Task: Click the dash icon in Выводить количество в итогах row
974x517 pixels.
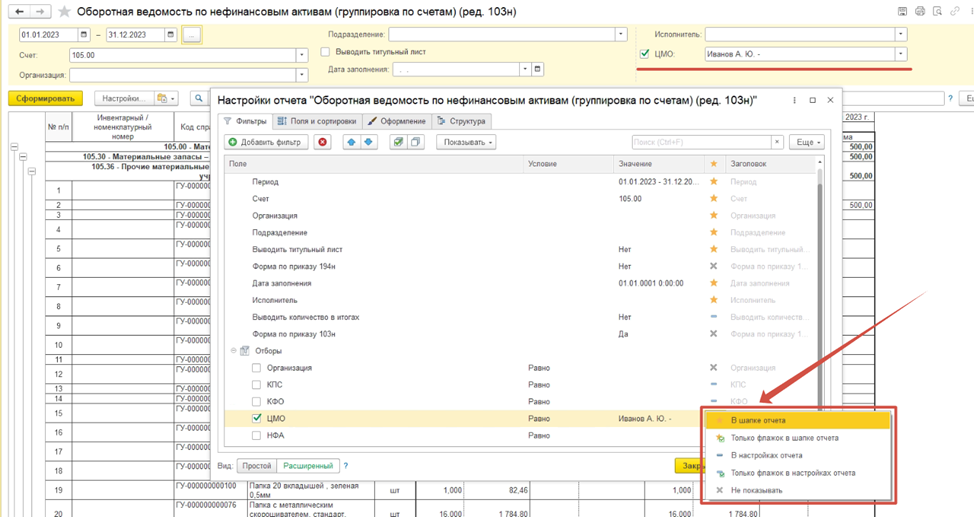Action: [x=714, y=317]
